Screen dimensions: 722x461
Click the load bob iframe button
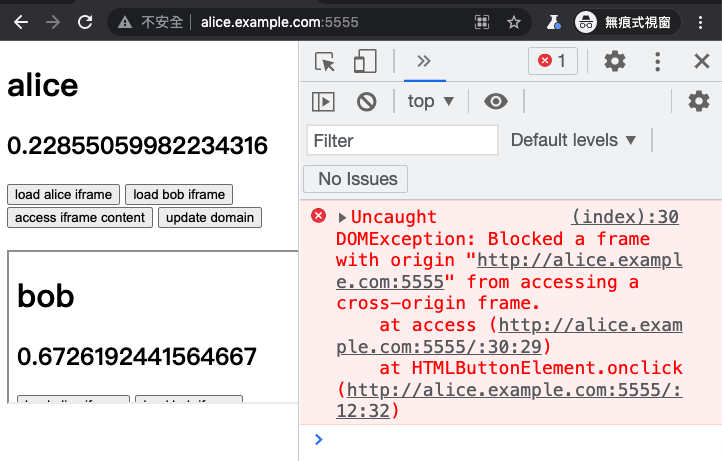point(179,194)
